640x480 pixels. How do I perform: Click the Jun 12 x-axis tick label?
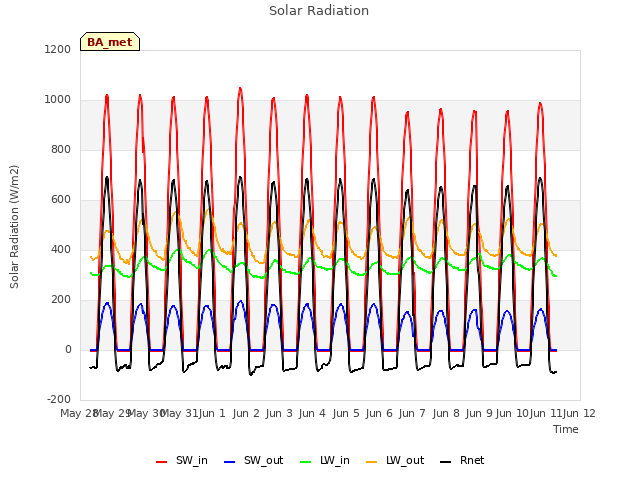click(579, 413)
